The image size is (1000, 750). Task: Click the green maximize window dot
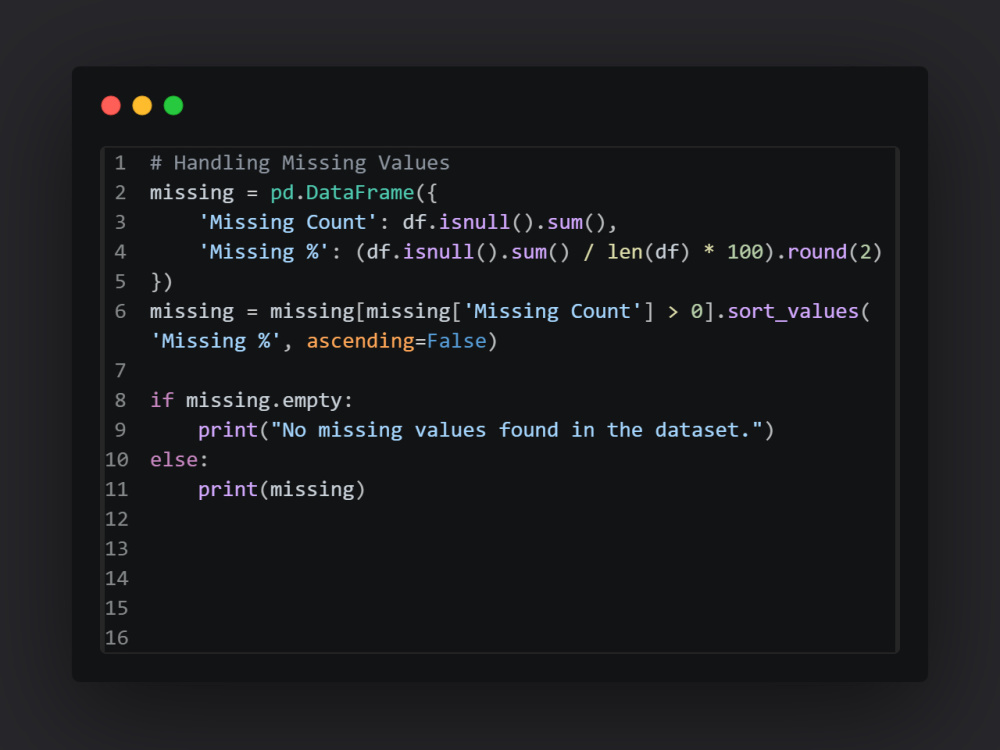coord(173,105)
